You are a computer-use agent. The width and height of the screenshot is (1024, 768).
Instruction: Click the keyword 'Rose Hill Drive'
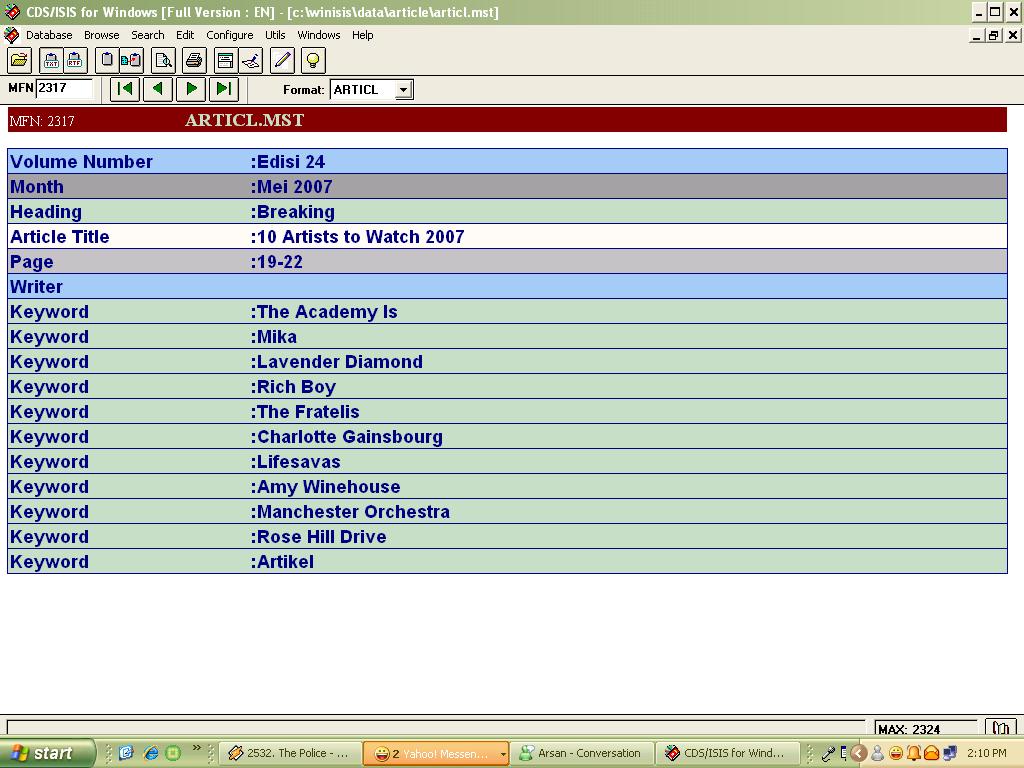point(321,537)
